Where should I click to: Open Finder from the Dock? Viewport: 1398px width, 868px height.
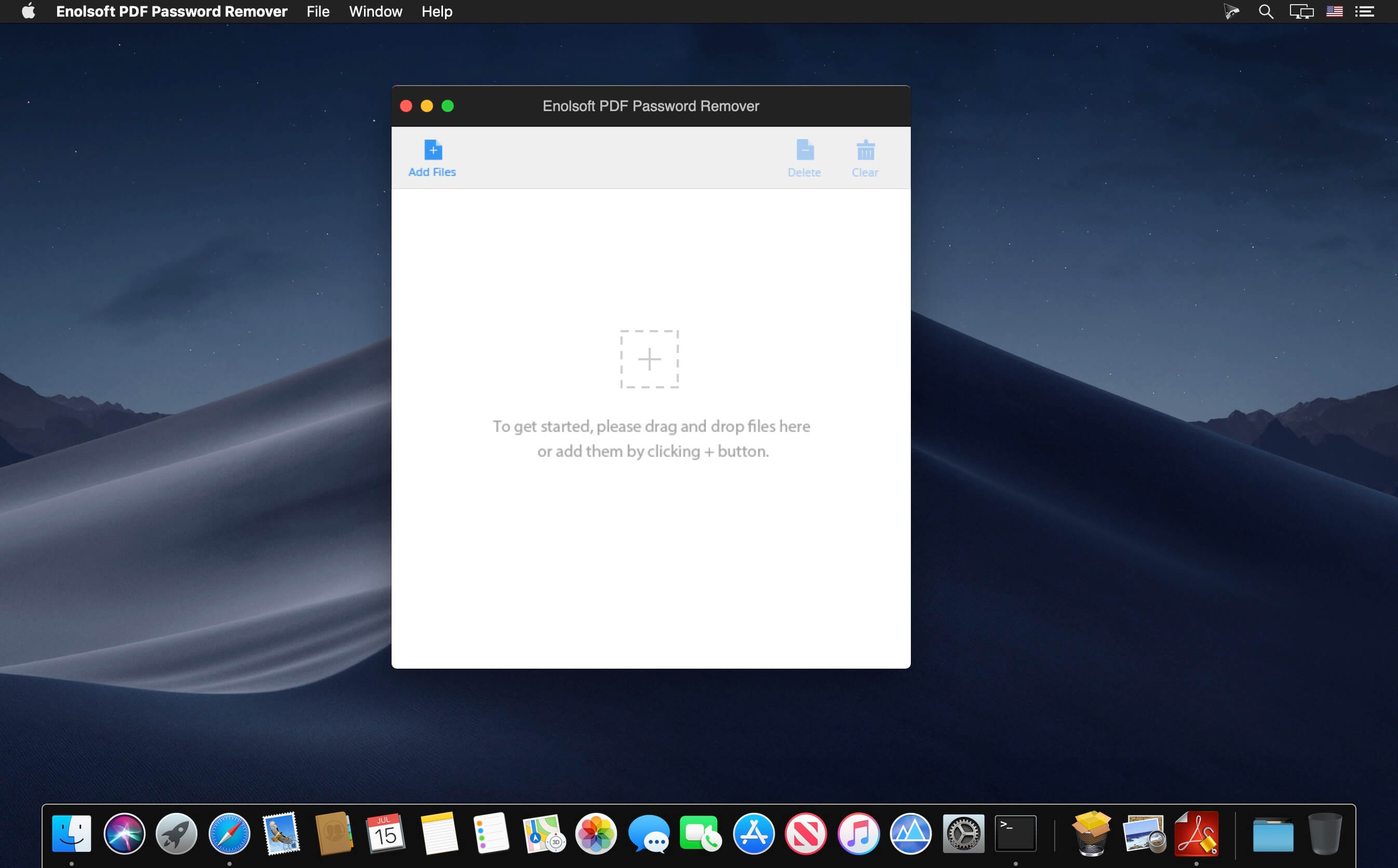72,834
